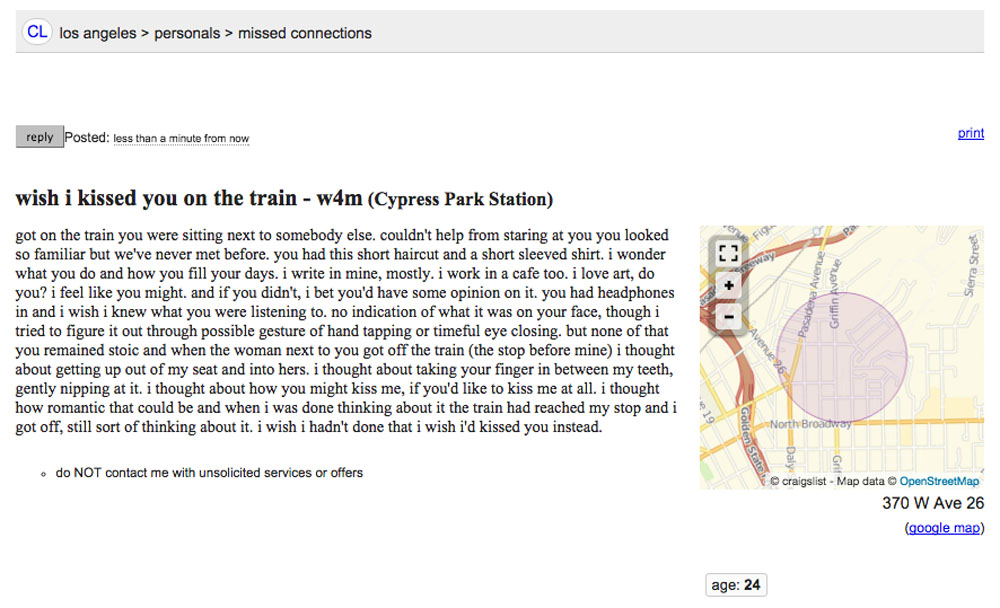Image resolution: width=1000 pixels, height=608 pixels.
Task: Zoom out on the map with minus button
Action: pyautogui.click(x=728, y=316)
